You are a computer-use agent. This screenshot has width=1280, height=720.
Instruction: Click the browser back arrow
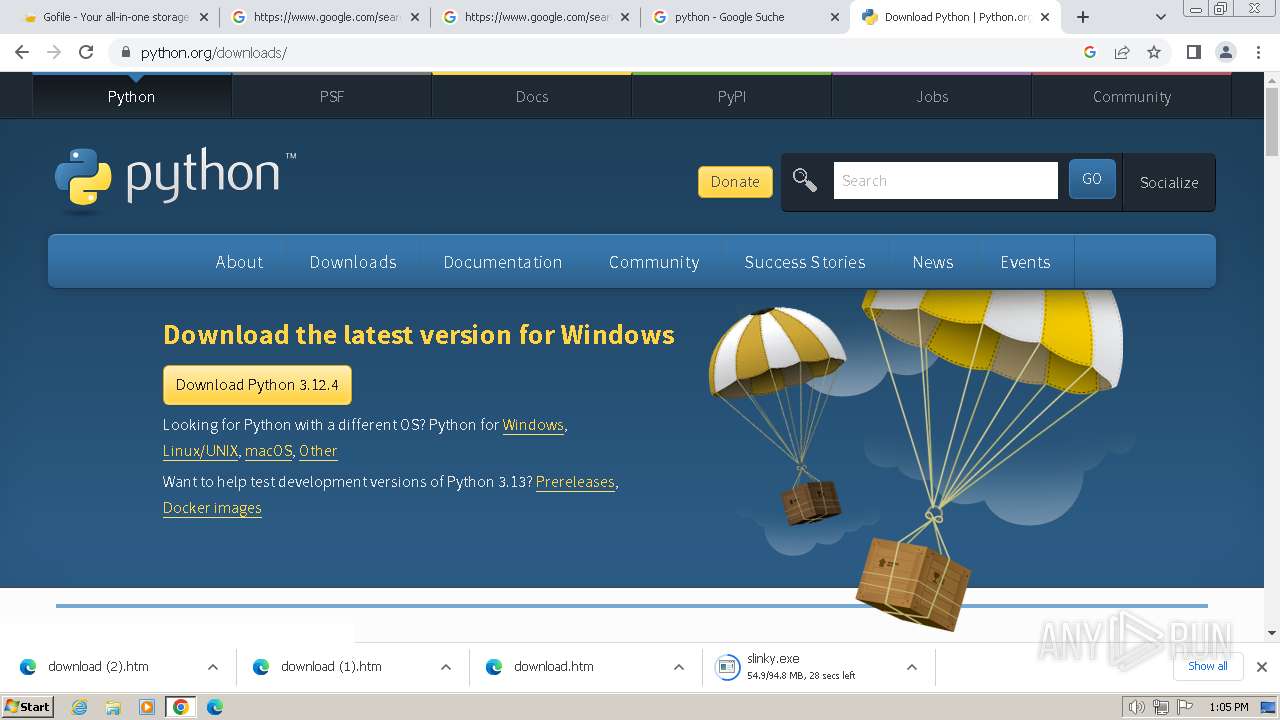tap(22, 52)
